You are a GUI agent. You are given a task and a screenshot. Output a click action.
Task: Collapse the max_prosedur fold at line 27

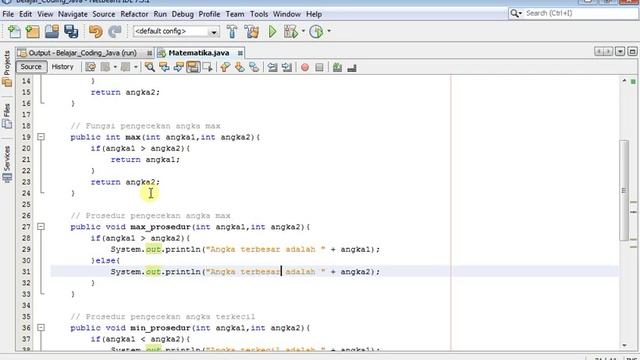click(x=41, y=227)
